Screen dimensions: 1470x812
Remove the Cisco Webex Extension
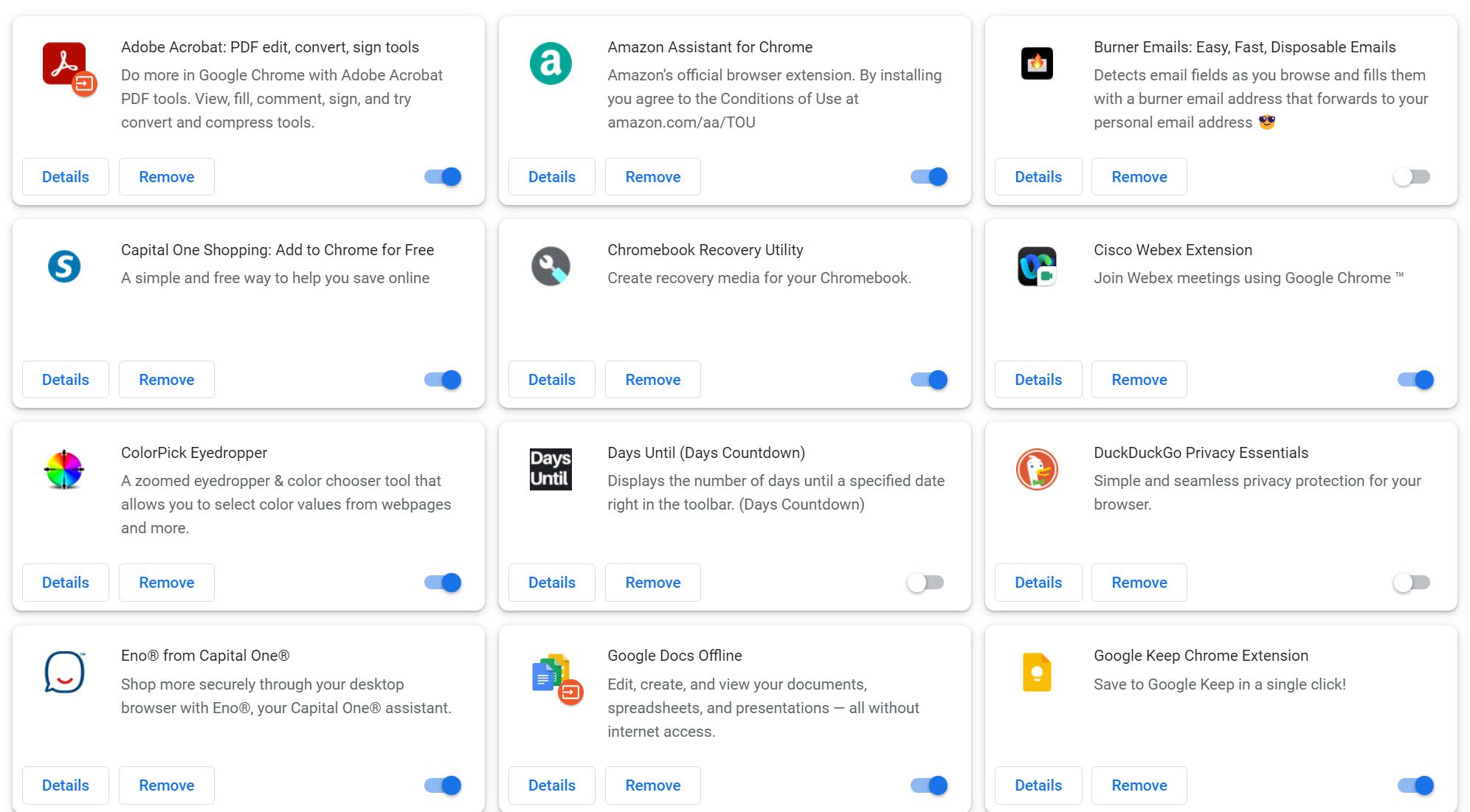(x=1139, y=379)
